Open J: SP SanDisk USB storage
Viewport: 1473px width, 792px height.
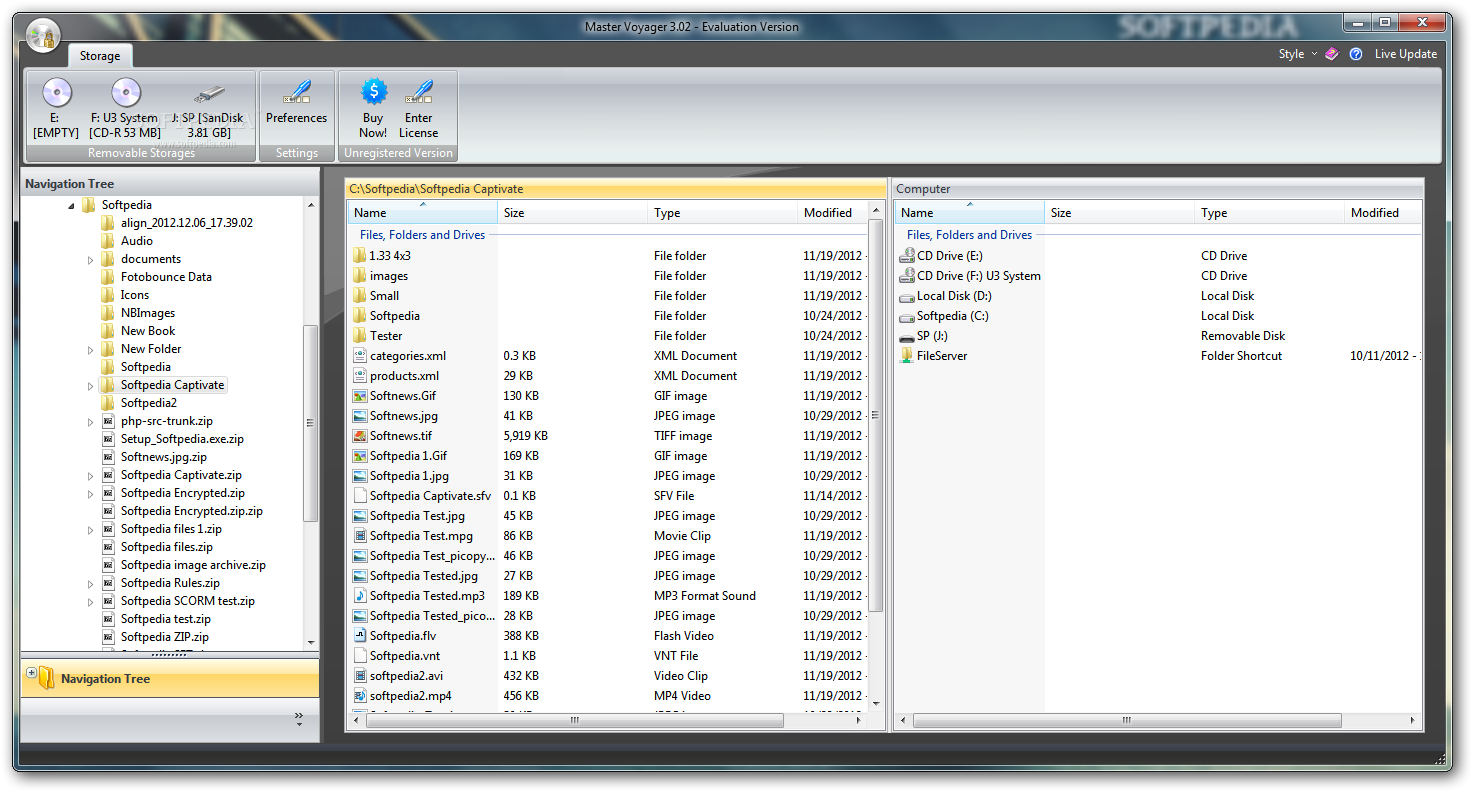208,108
